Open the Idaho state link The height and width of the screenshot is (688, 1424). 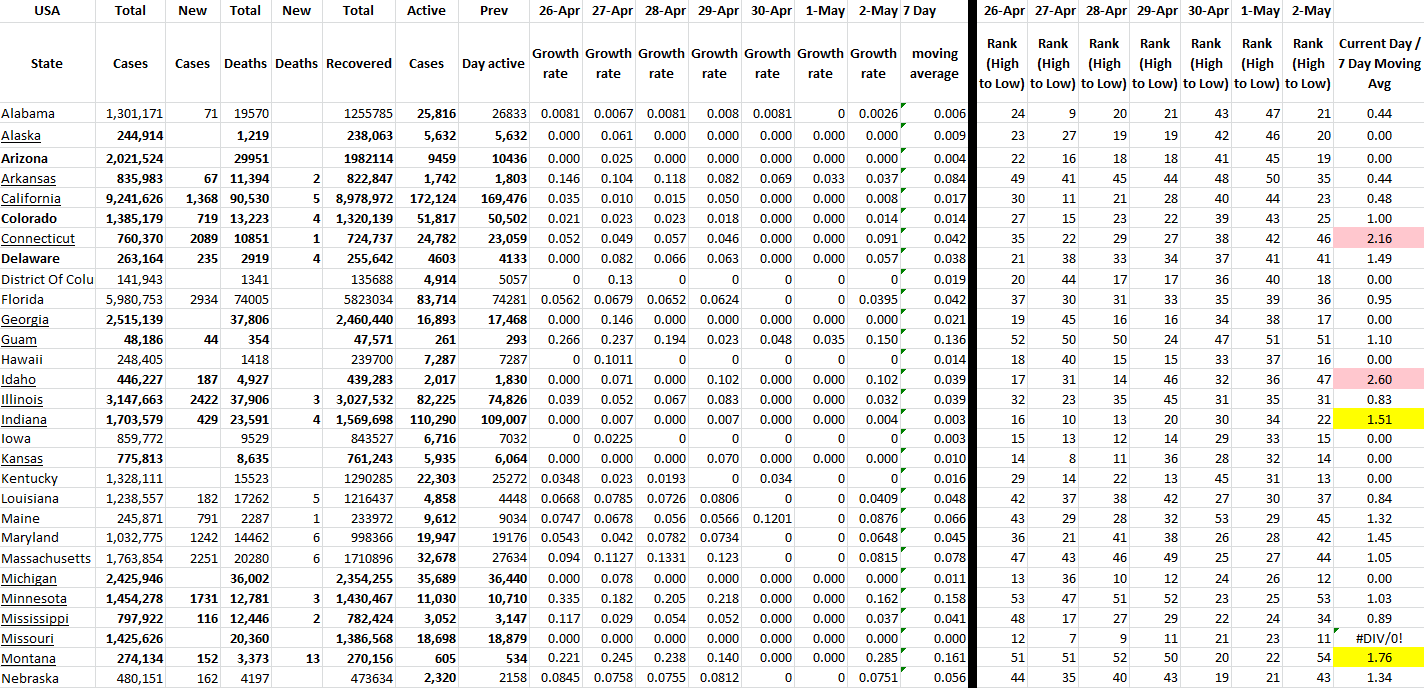(x=18, y=379)
